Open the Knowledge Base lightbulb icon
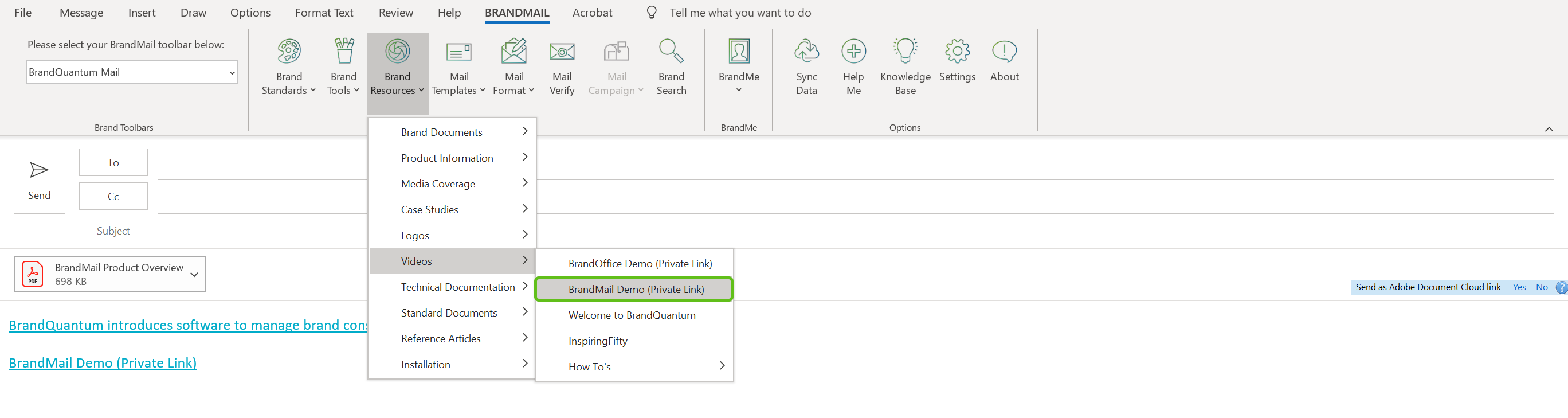The height and width of the screenshot is (418, 1568). coord(905,51)
